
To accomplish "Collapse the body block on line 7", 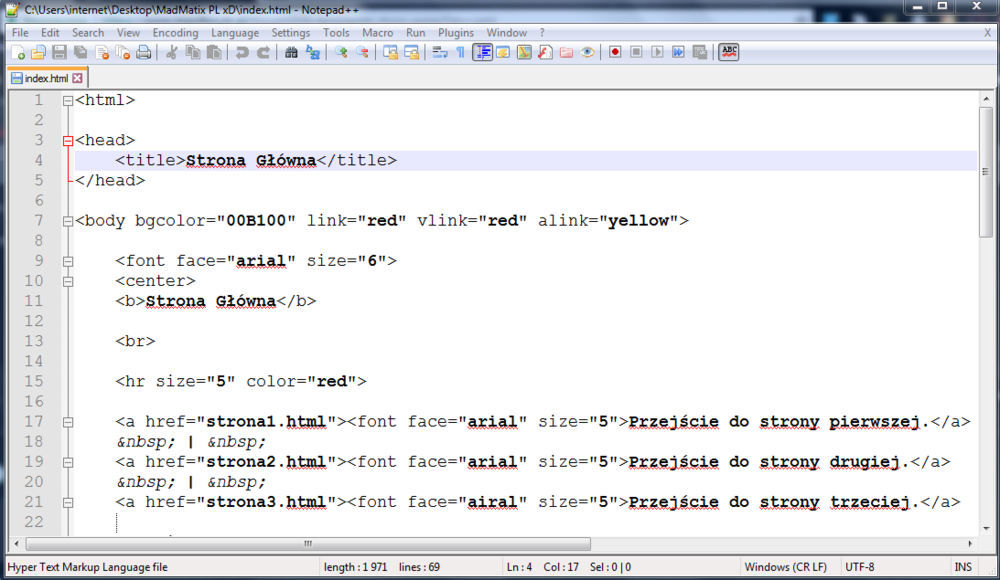I will 68,221.
